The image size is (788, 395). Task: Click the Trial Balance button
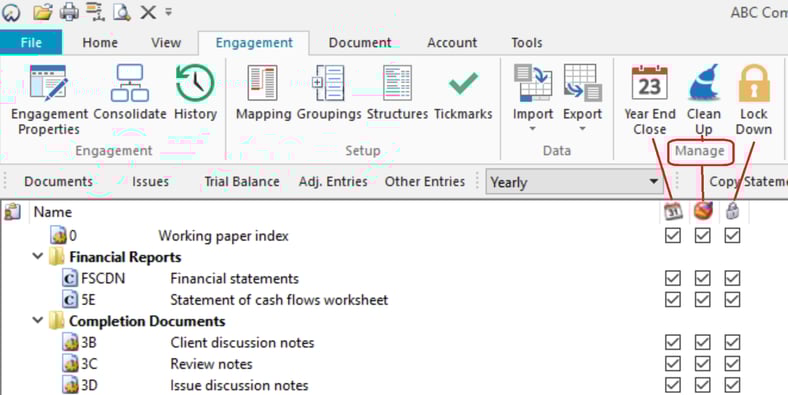(242, 181)
